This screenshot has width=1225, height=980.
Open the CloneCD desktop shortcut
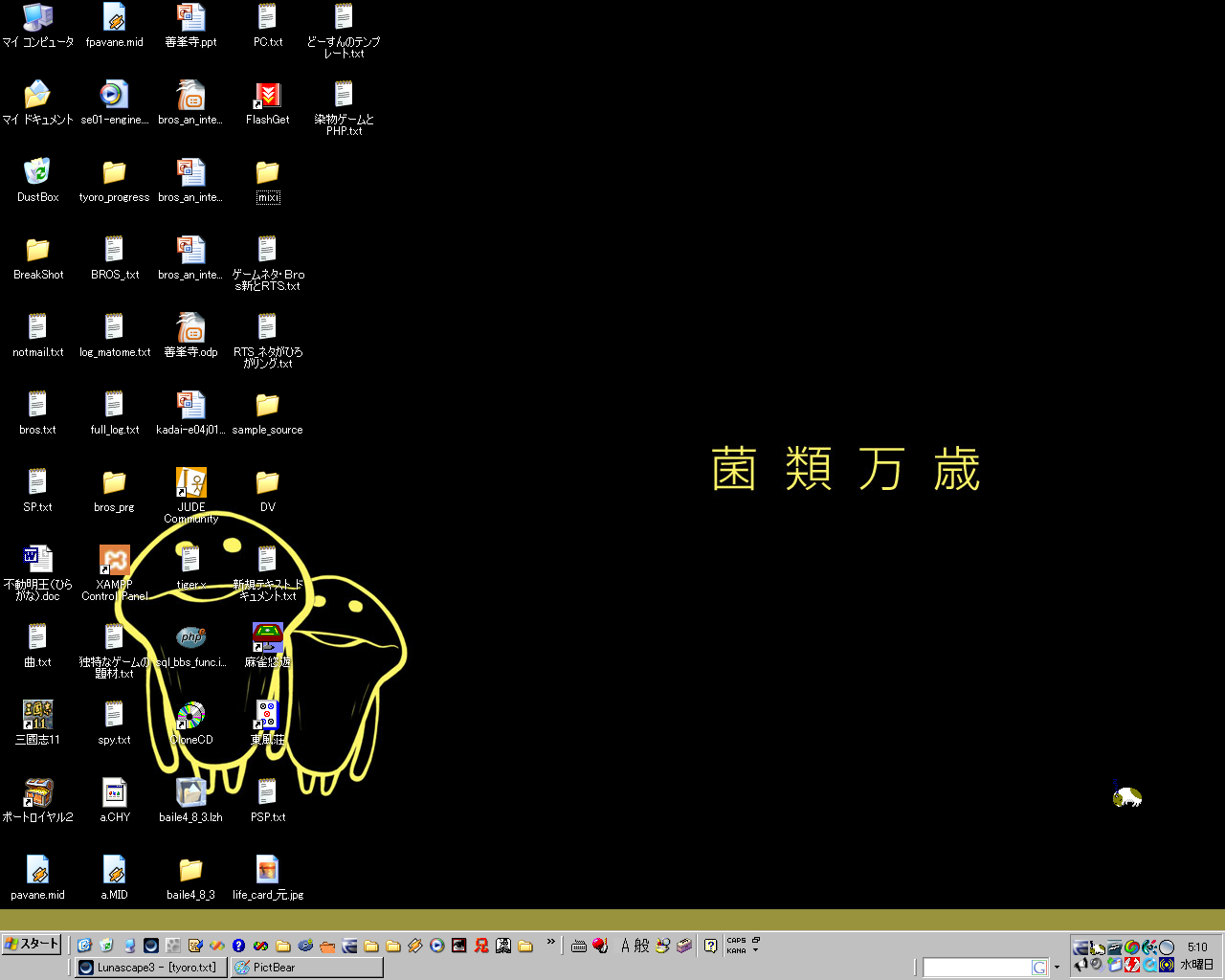coord(190,716)
